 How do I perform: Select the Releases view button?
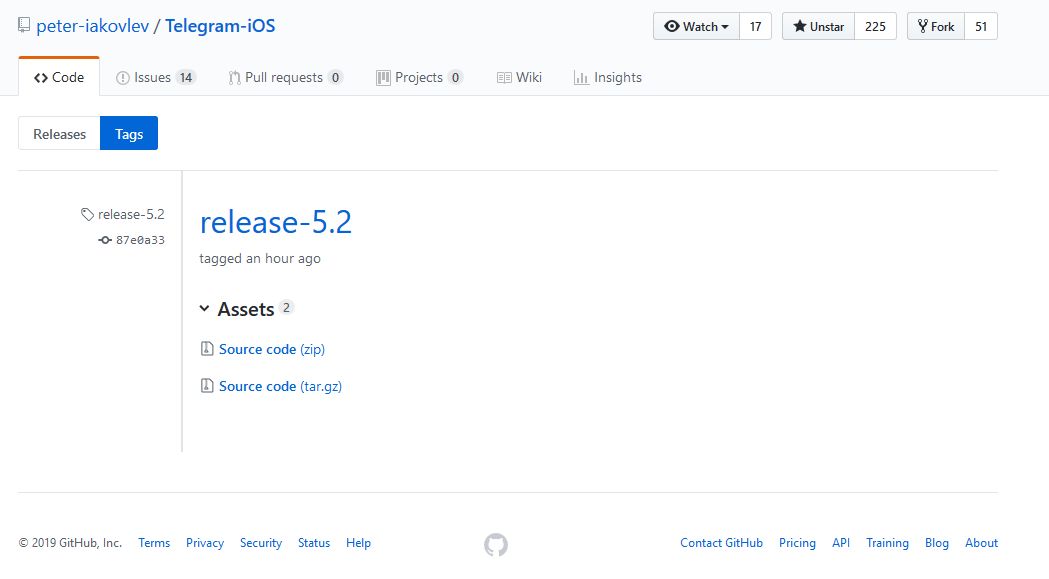(x=60, y=133)
